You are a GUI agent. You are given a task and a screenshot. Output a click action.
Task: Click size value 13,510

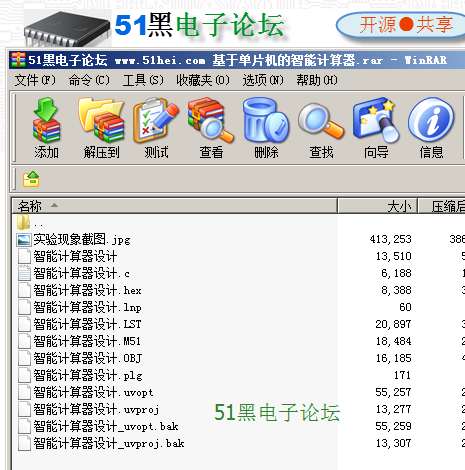pyautogui.click(x=394, y=256)
